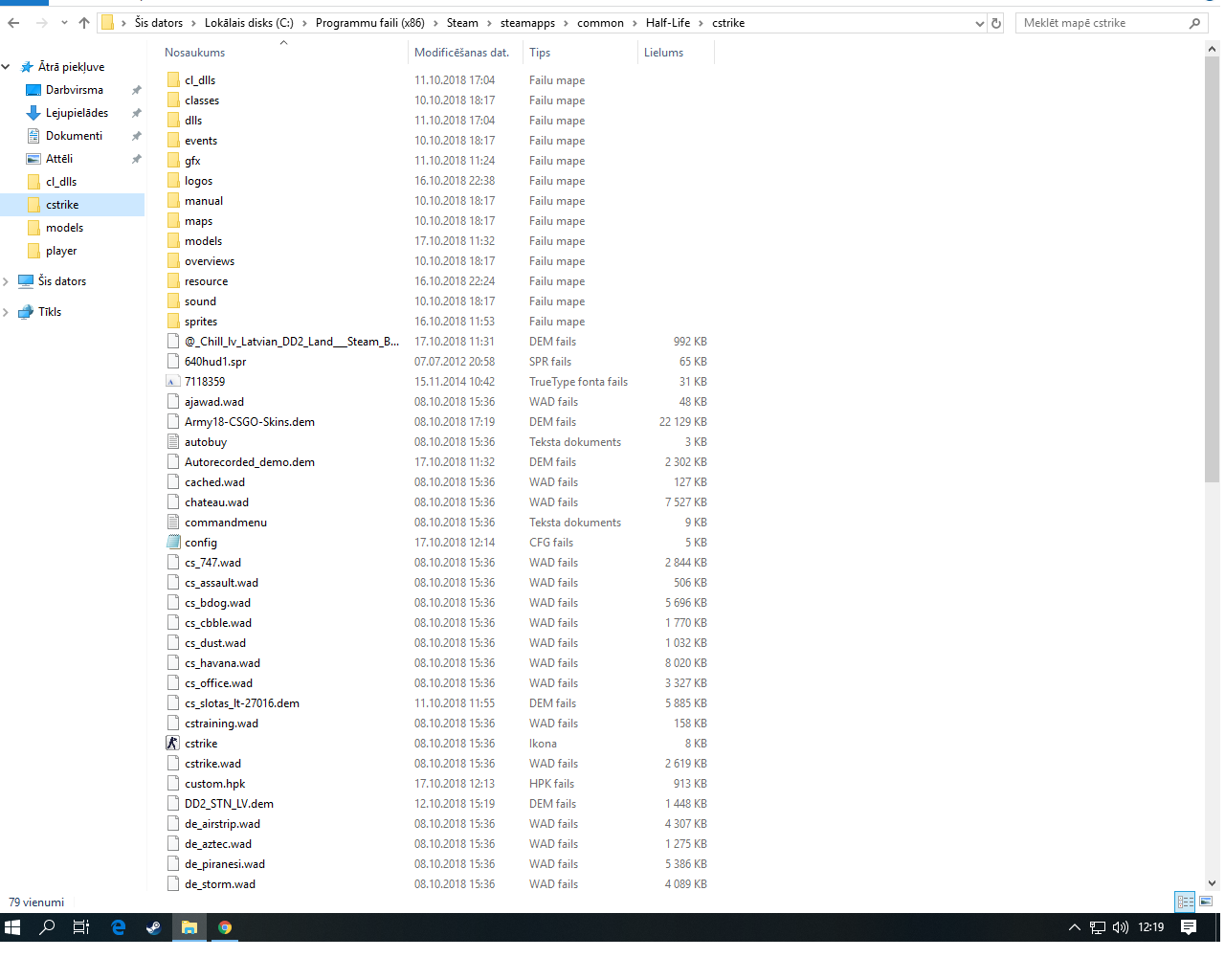Select the resource folder icon
Image resolution: width=1225 pixels, height=980 pixels.
pos(173,281)
